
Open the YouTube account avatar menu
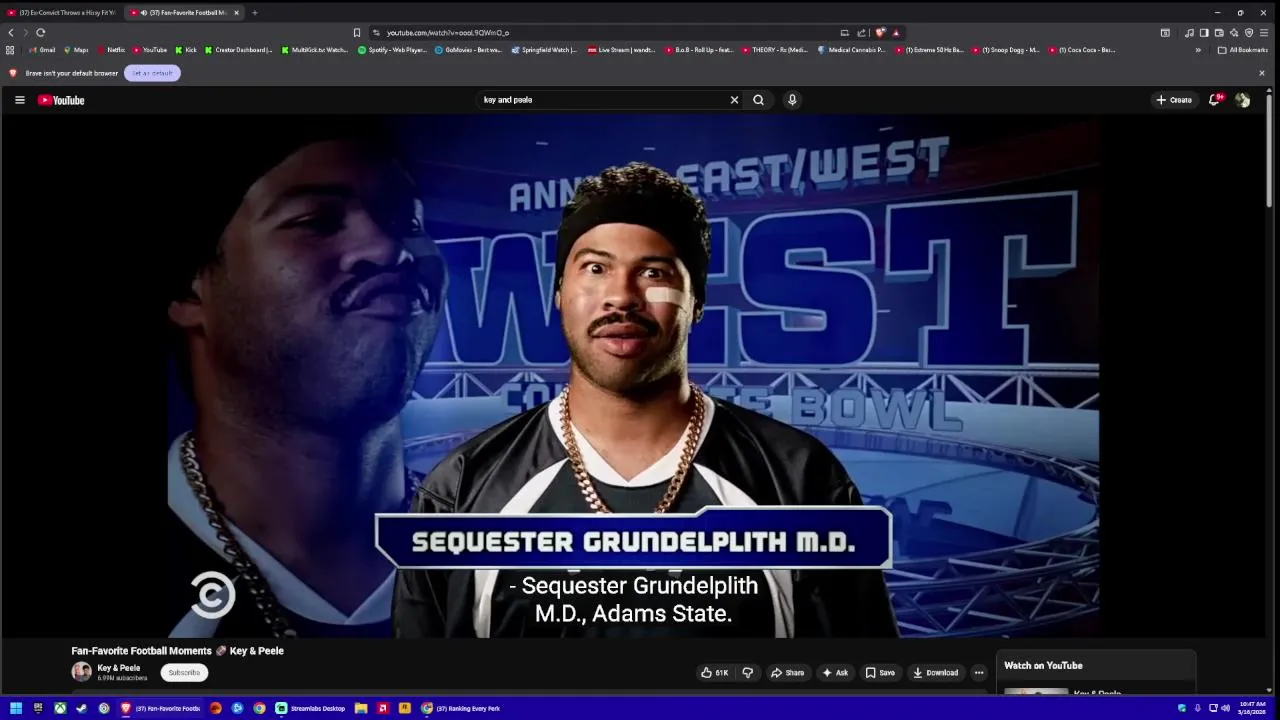click(1242, 100)
